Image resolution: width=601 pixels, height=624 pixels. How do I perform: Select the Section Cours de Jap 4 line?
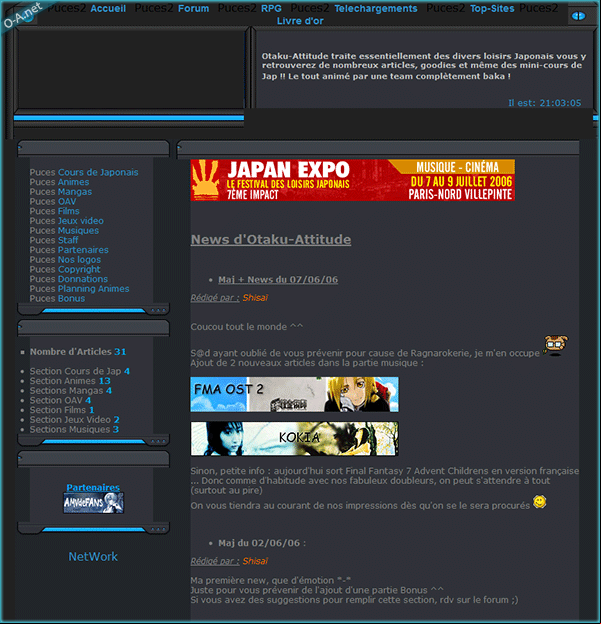click(80, 371)
